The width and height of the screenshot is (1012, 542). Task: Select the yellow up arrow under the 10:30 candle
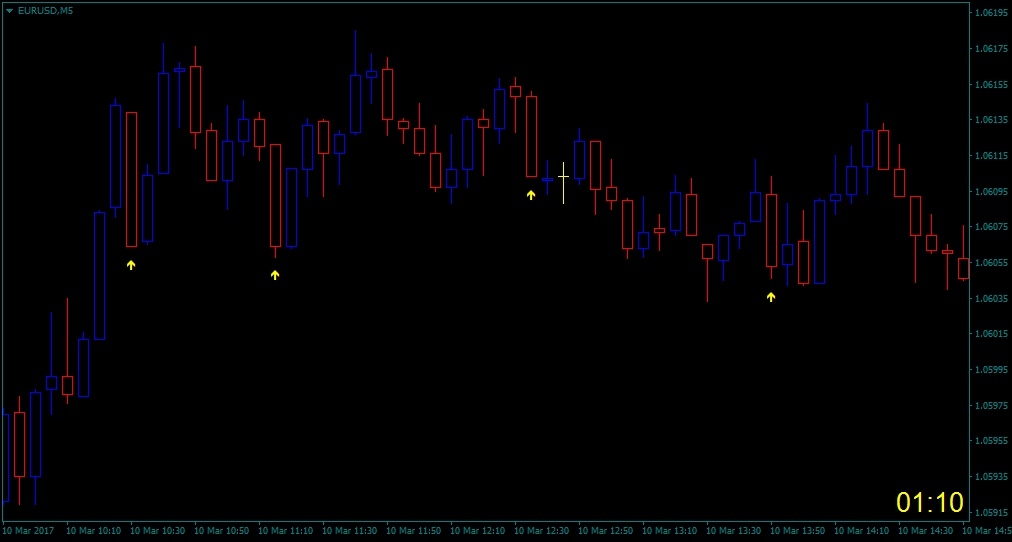click(131, 265)
